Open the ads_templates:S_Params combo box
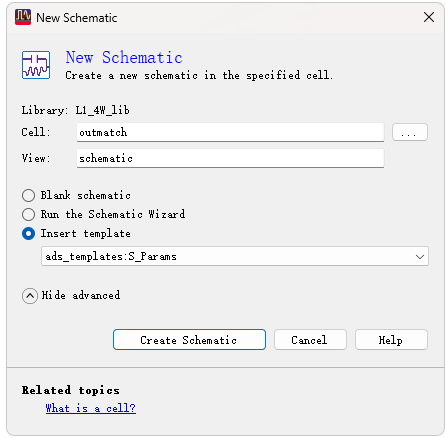Viewport: 445px width, 438px height. [235, 256]
